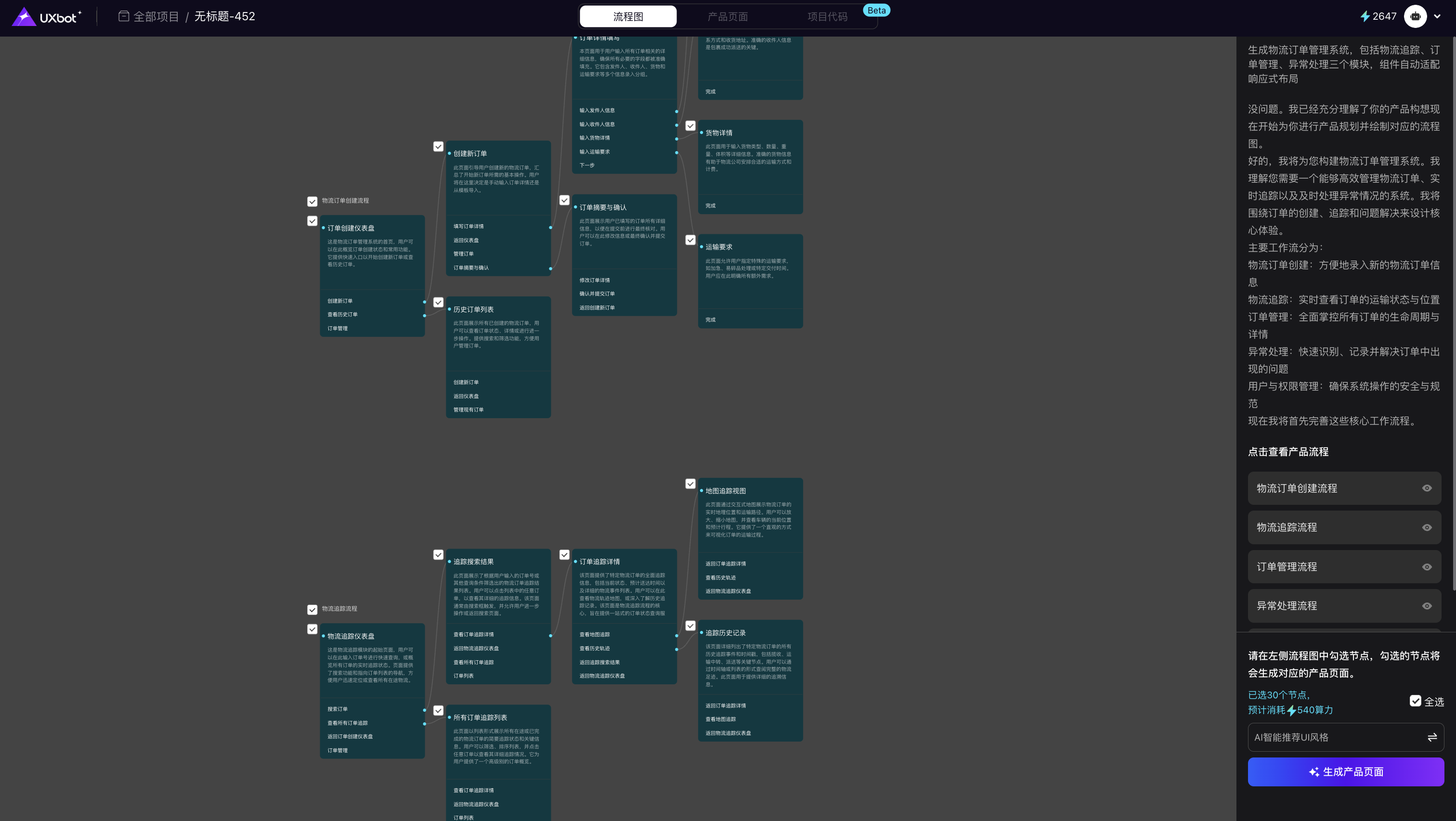Toggle the 全选 checkbox
This screenshot has height=821, width=1456.
[1415, 701]
